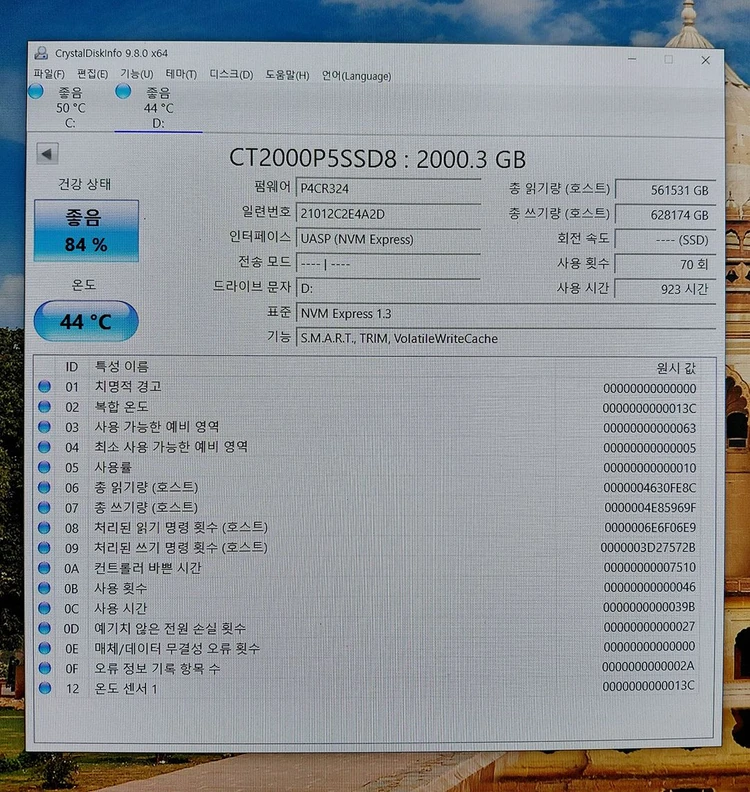Select attribute name 컨트롤러 바쁜 시간
The image size is (750, 792).
[148, 568]
